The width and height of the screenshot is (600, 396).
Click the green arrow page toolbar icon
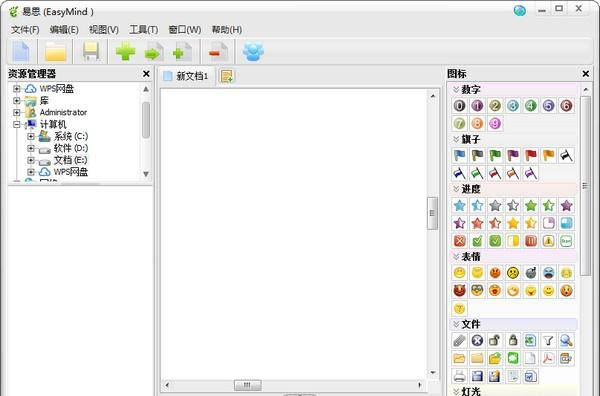pyautogui.click(x=154, y=52)
